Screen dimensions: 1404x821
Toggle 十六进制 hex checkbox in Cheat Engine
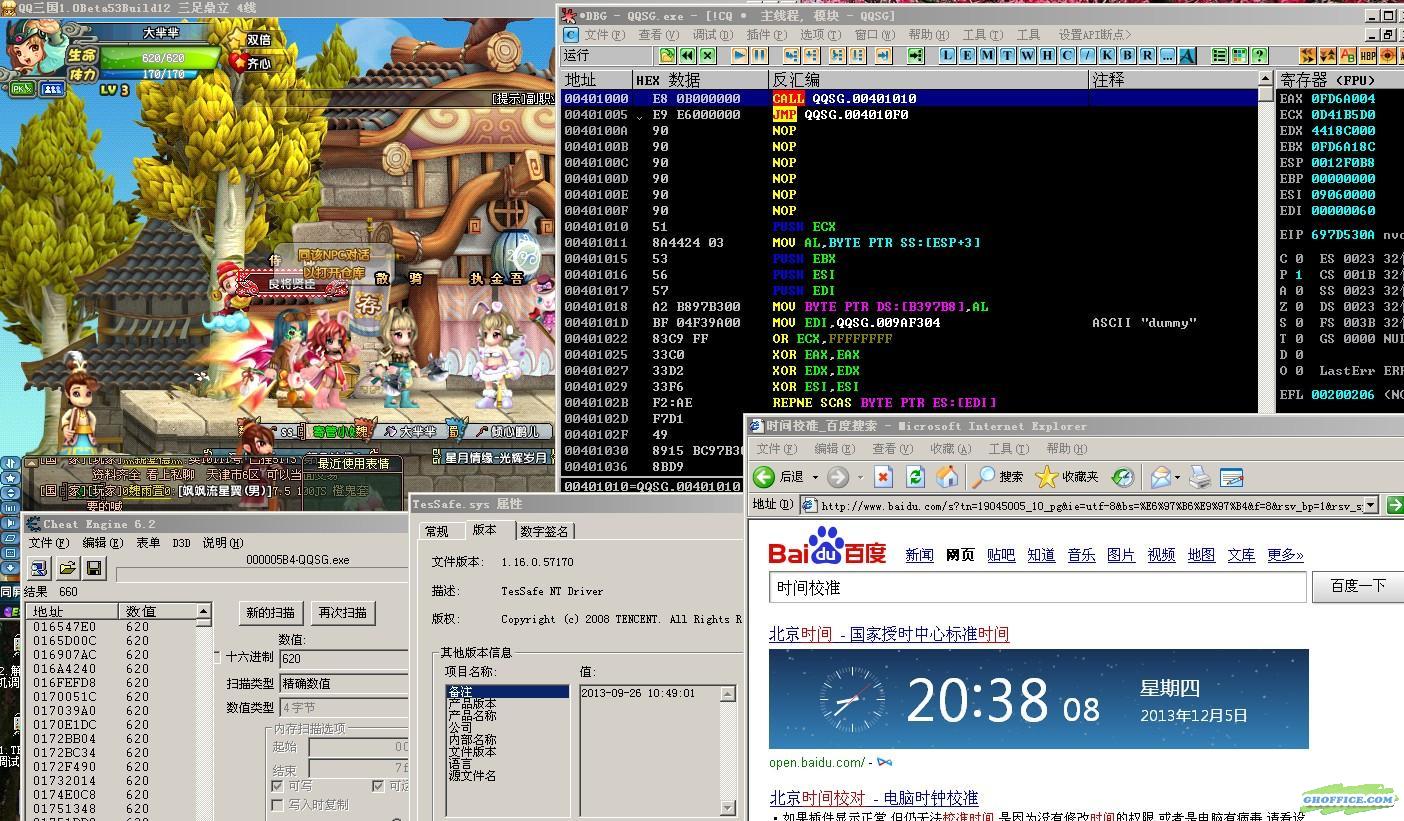(218, 657)
